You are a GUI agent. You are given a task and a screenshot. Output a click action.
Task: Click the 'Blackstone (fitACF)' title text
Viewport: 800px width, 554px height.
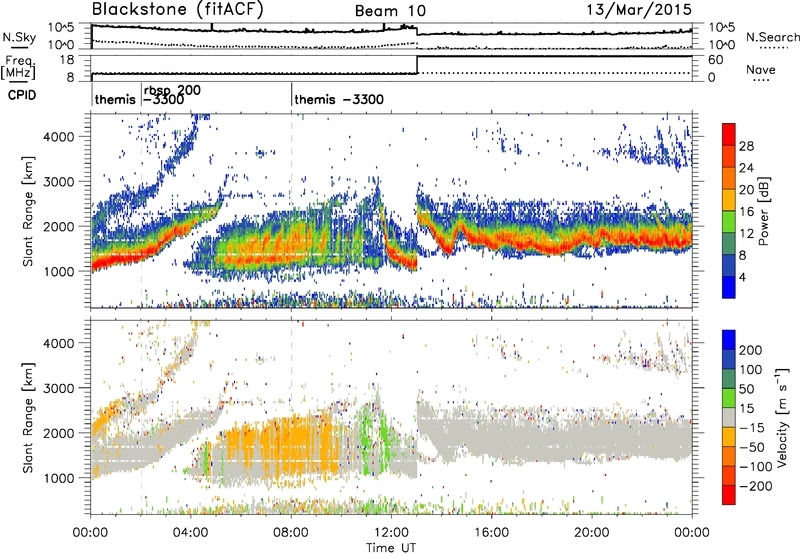tap(177, 10)
